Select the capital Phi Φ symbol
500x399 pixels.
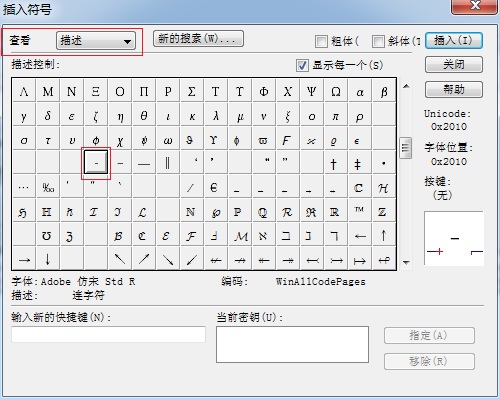(x=264, y=91)
